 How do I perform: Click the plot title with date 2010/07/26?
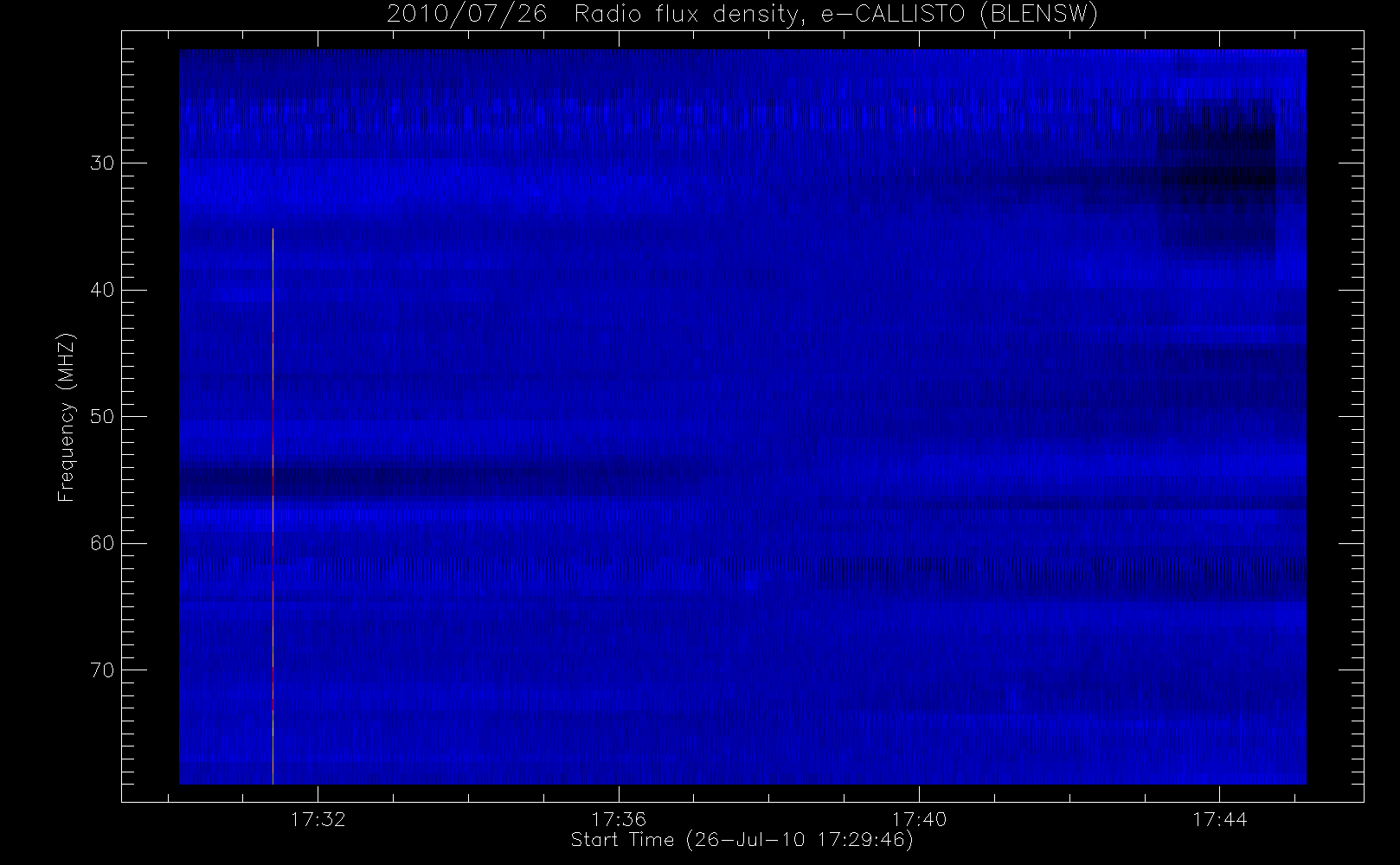point(742,14)
